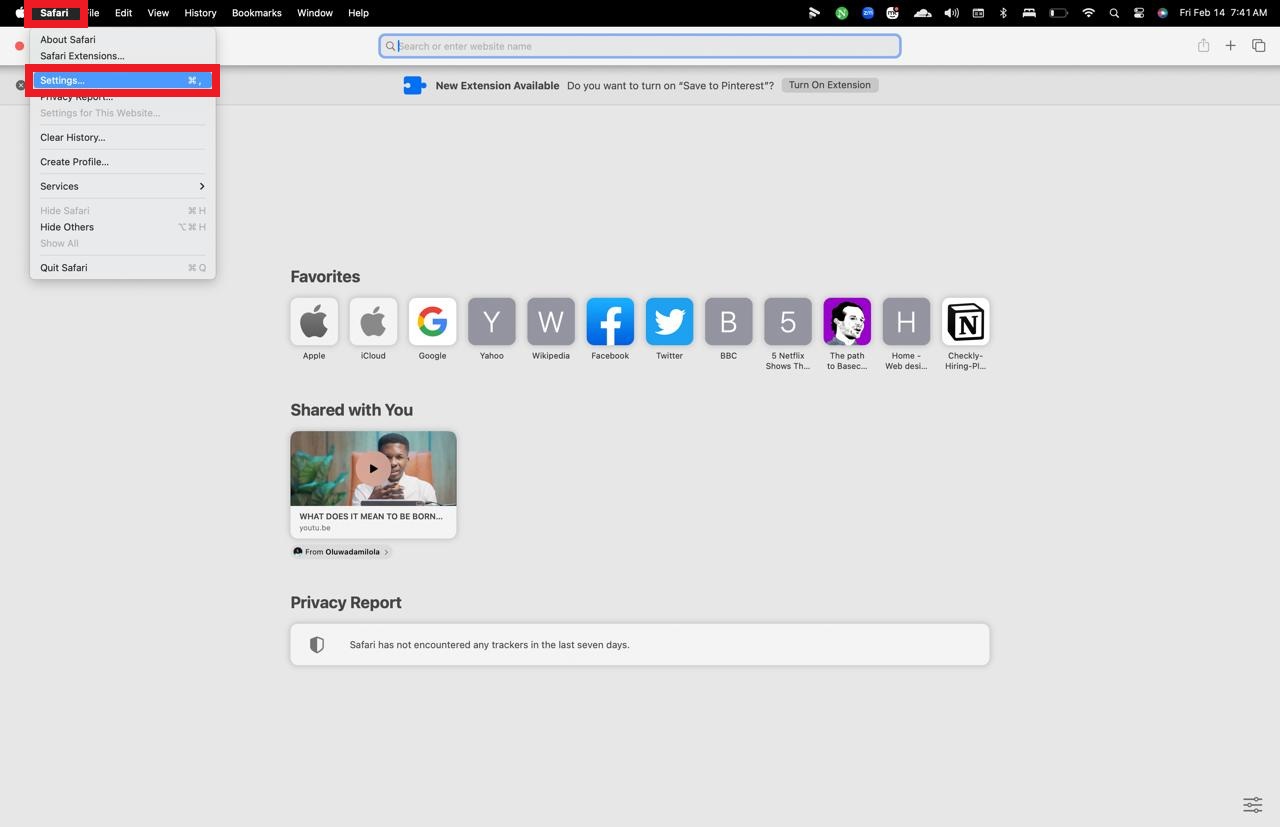Click Turn On Extension button
Screen dimensions: 1280x827
[x=830, y=85]
